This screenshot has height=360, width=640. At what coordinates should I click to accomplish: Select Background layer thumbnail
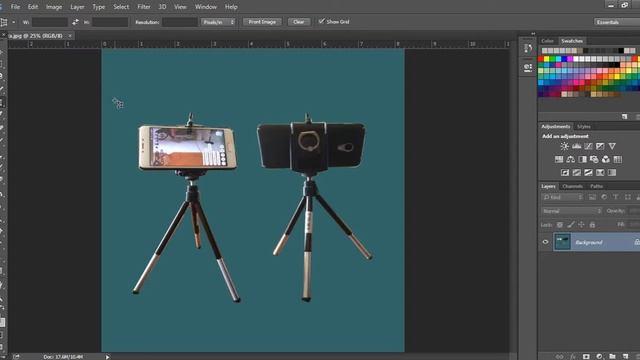tap(562, 242)
